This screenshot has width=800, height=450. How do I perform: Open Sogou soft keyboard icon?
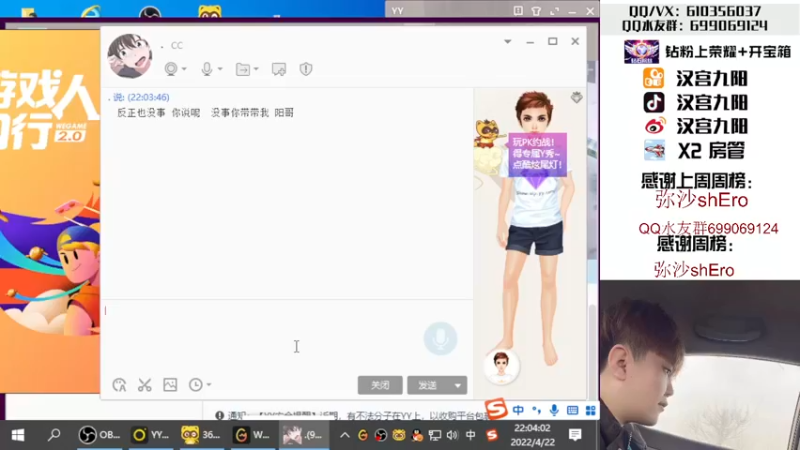coord(572,410)
